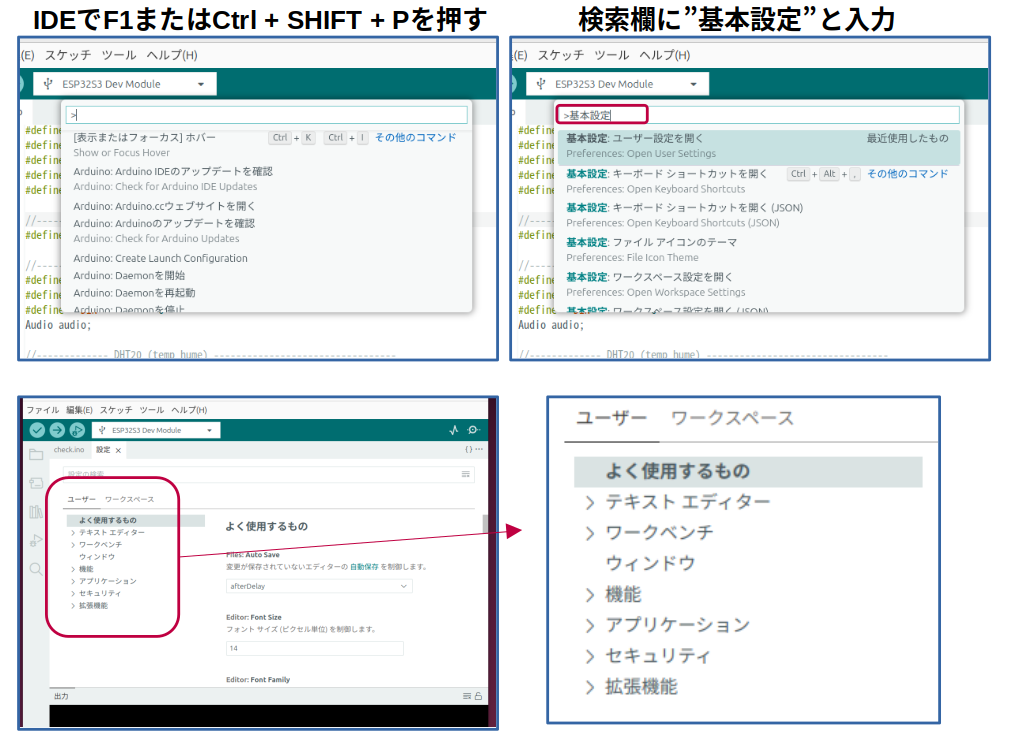Image resolution: width=1020 pixels, height=737 pixels.
Task: Open the ファイル menu
Action: pos(42,410)
